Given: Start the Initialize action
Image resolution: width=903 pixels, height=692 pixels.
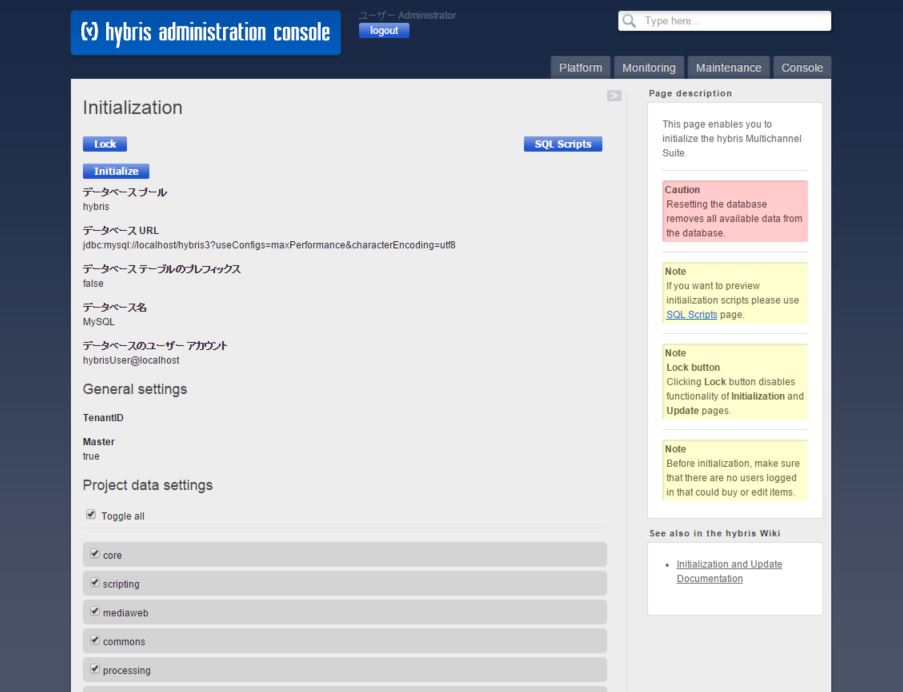Looking at the screenshot, I should (x=116, y=171).
